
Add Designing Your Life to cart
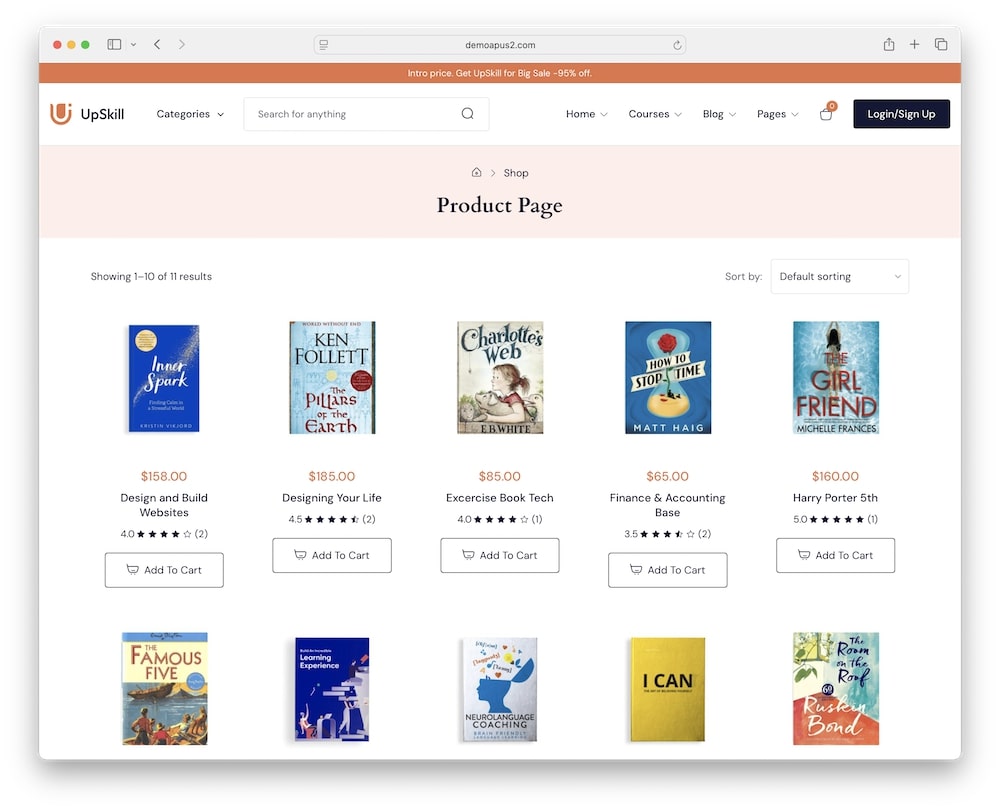pyautogui.click(x=332, y=555)
